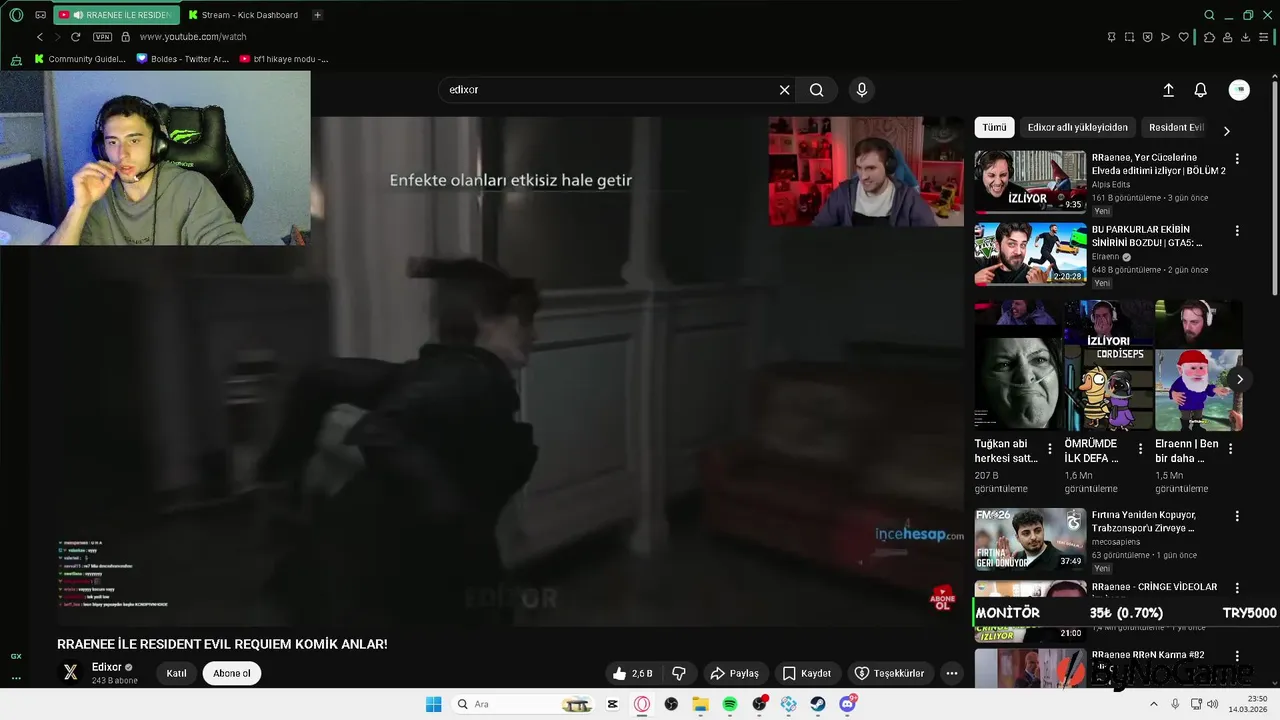The width and height of the screenshot is (1280, 720).
Task: Click the Katıl join button
Action: (x=176, y=673)
